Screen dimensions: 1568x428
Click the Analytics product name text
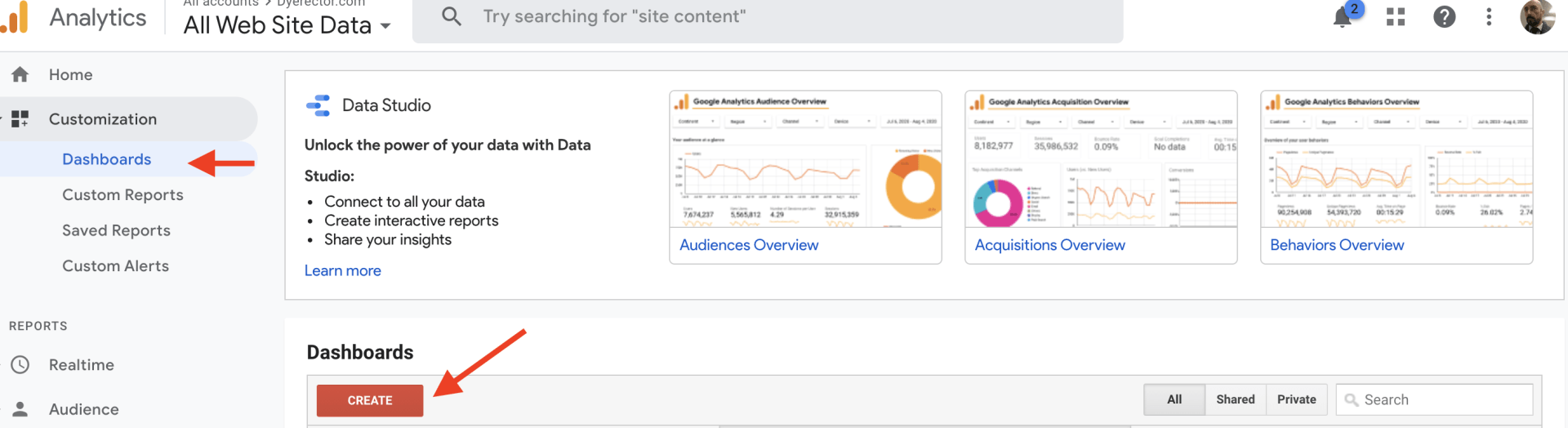98,17
